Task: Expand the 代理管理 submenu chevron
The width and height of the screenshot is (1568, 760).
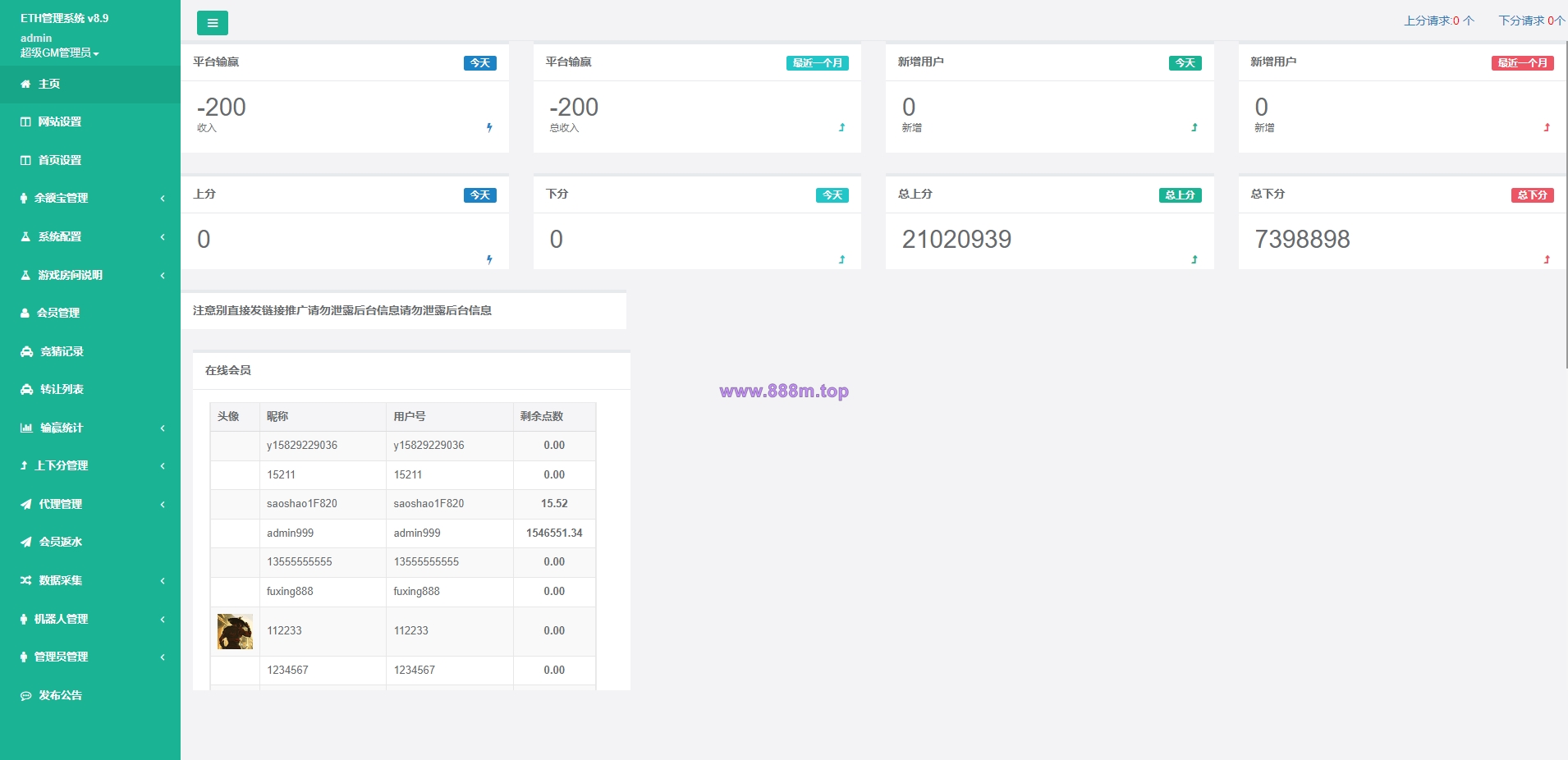Action: coord(163,504)
